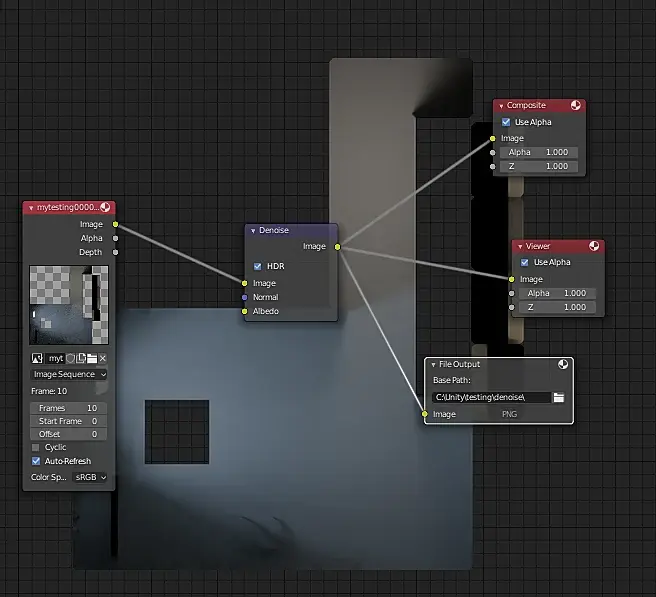The image size is (656, 597).
Task: Click the Start Frame value field
Action: (69, 421)
